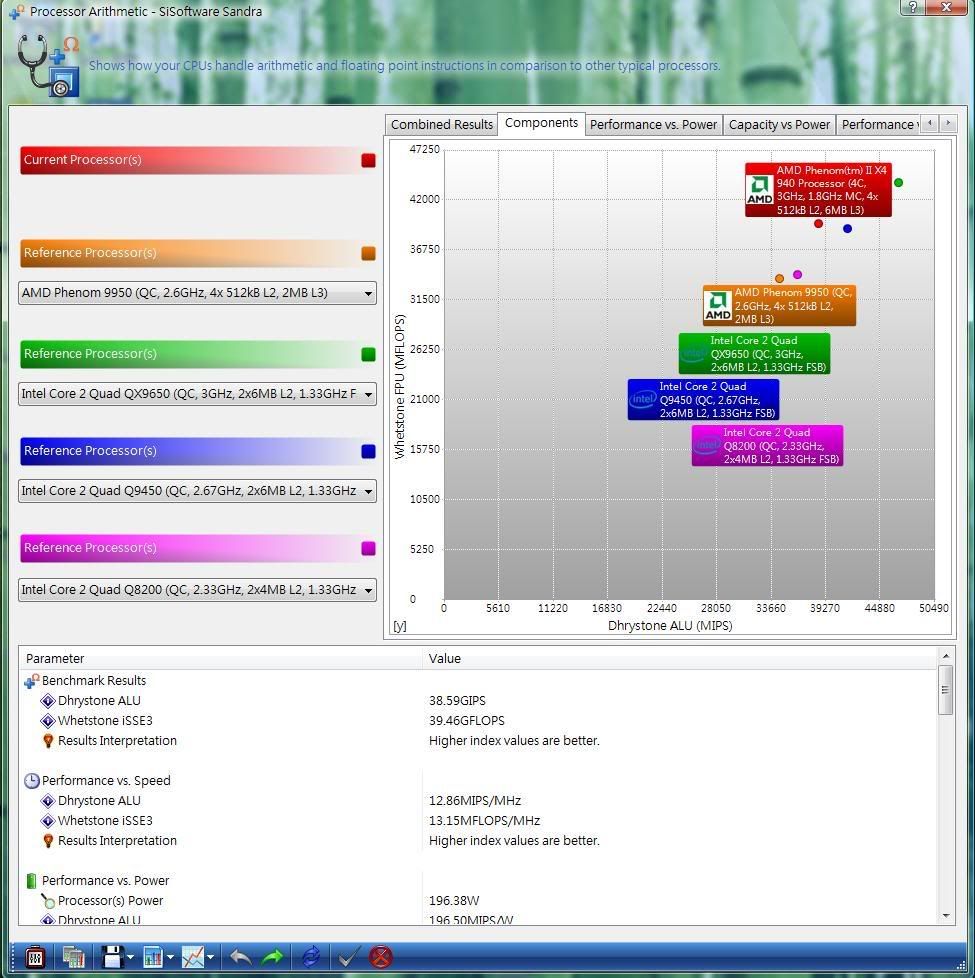Click the copy results icon in toolbar

click(74, 956)
